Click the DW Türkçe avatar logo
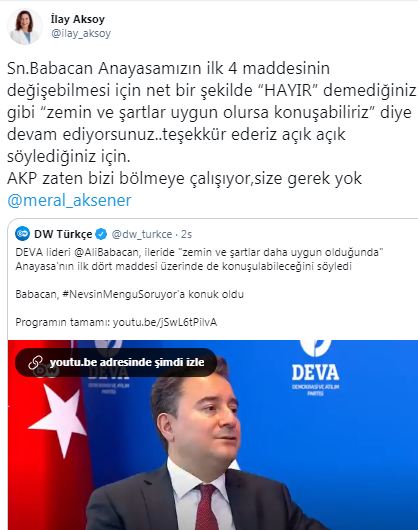418x530 pixels. [x=22, y=234]
